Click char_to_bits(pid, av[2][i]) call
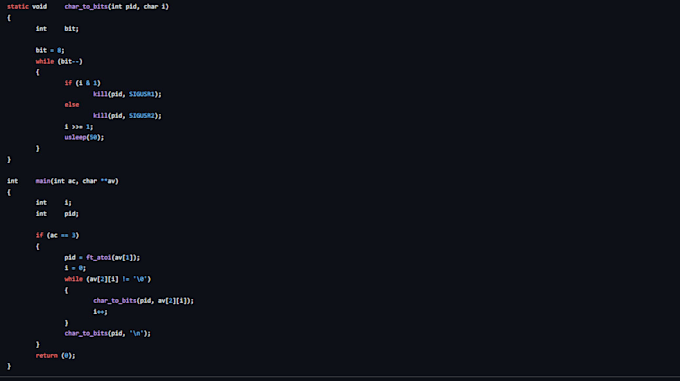The image size is (680, 381). [x=143, y=301]
